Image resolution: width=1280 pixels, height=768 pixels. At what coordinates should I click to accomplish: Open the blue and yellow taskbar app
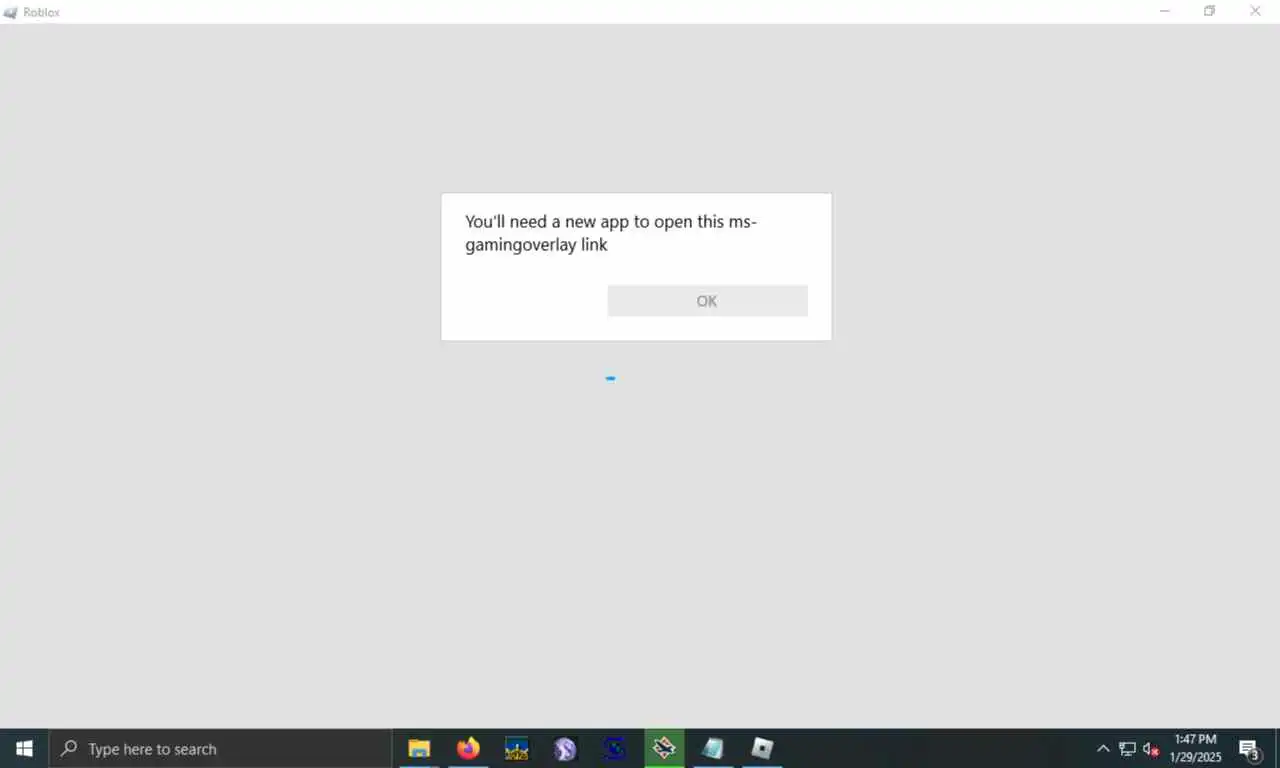[x=516, y=748]
